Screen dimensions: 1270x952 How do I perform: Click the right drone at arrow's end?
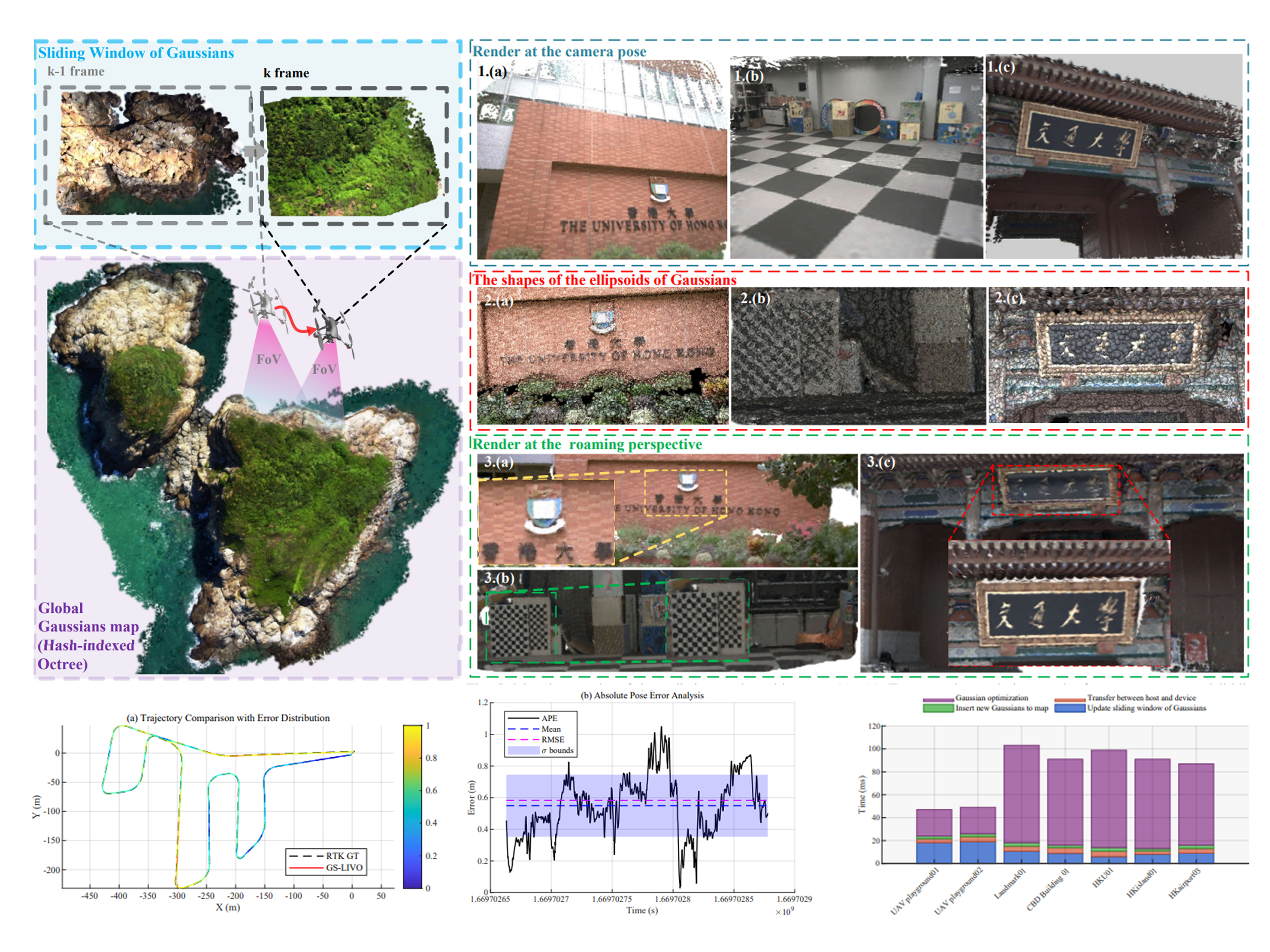(x=332, y=330)
